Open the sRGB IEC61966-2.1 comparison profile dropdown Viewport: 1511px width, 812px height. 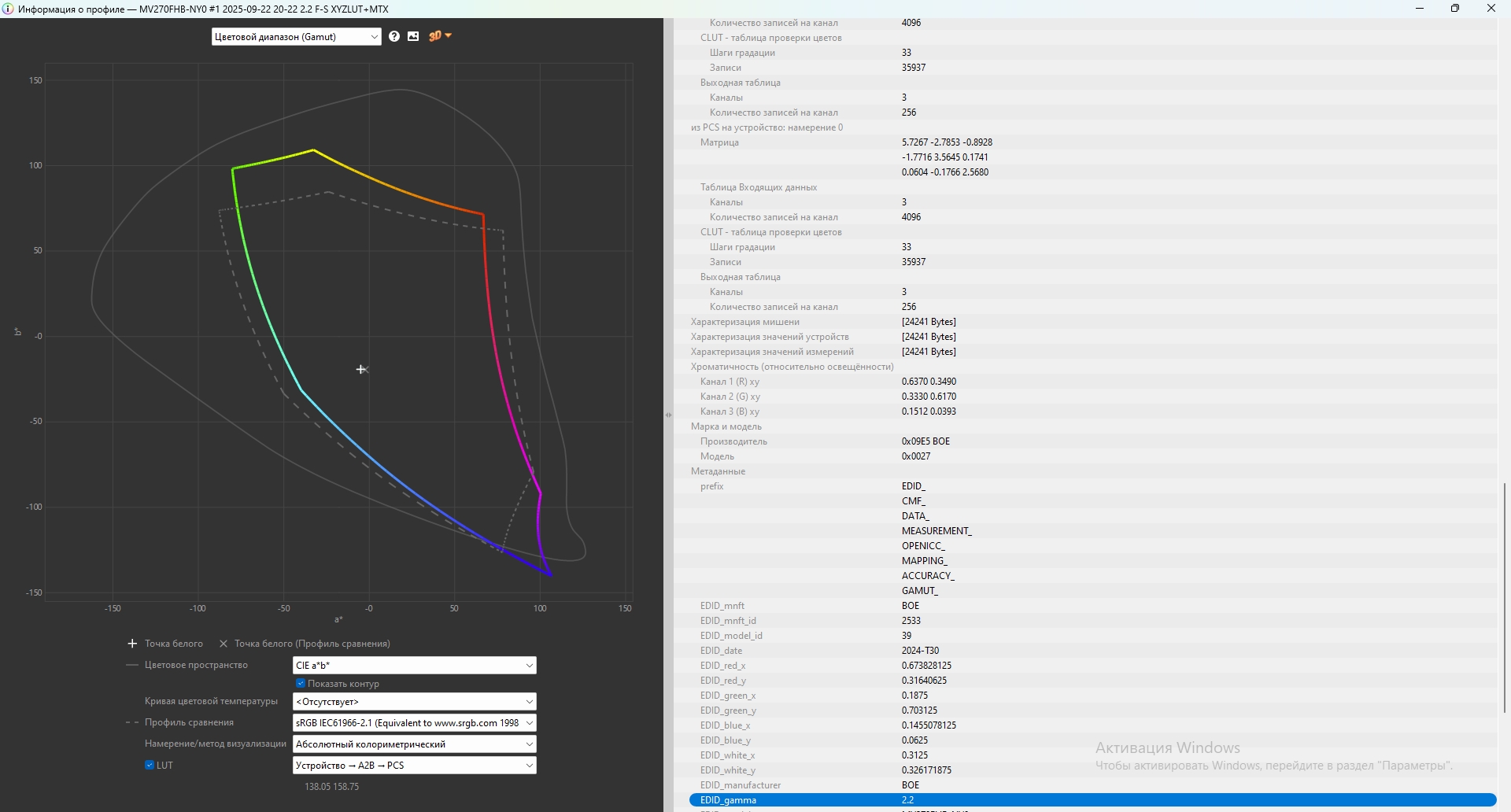[x=414, y=722]
